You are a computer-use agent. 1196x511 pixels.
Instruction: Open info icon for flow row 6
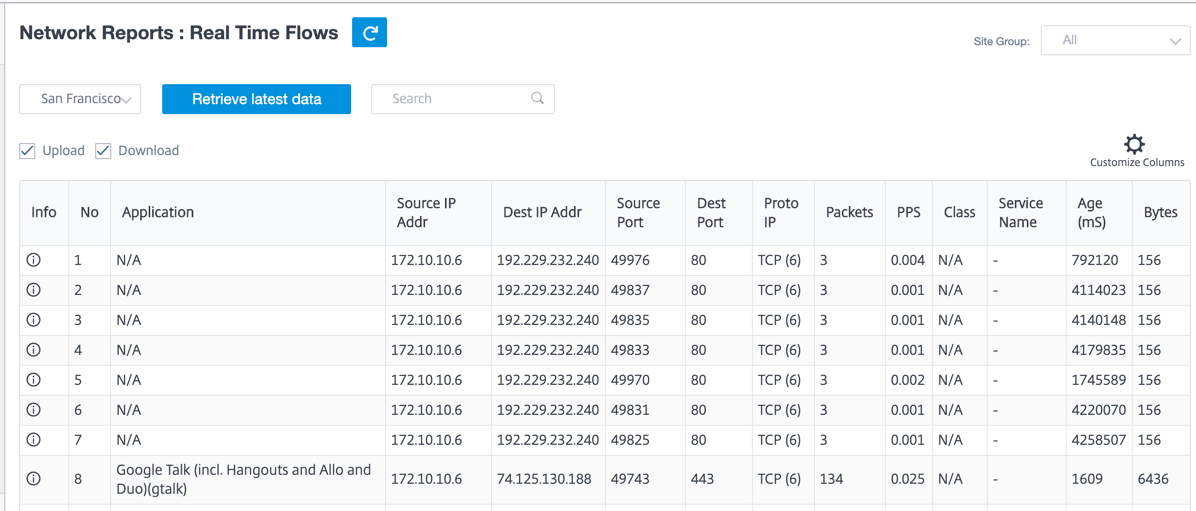pyautogui.click(x=33, y=410)
